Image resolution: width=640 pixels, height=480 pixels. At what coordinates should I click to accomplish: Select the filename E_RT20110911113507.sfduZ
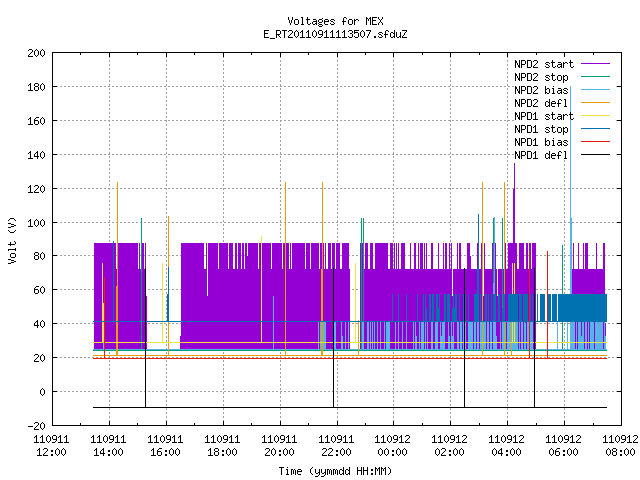pyautogui.click(x=335, y=34)
